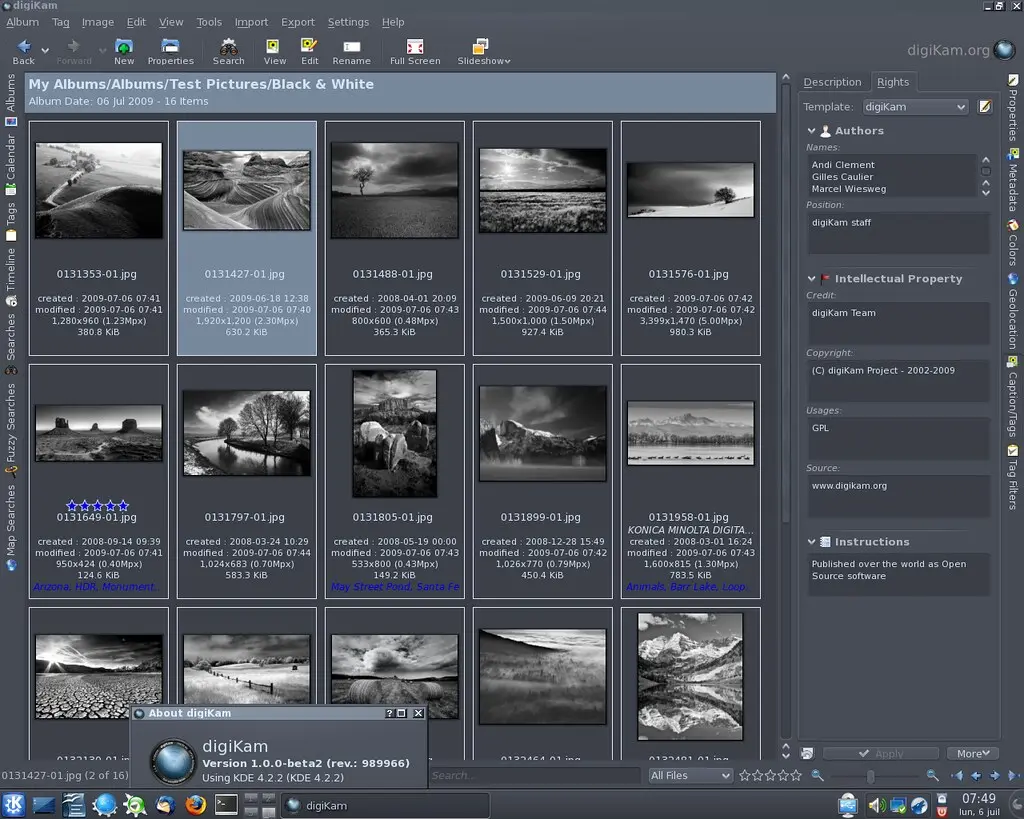Open the Geolocation sidebar panel
This screenshot has width=1024, height=819.
click(1014, 317)
